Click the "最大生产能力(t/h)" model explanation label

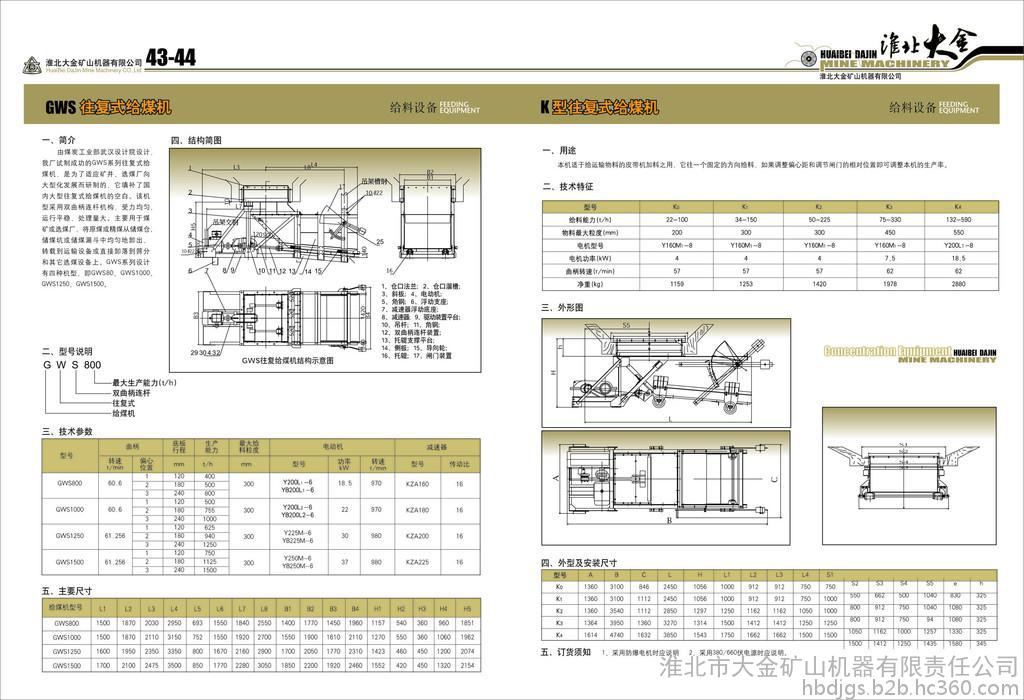(144, 383)
